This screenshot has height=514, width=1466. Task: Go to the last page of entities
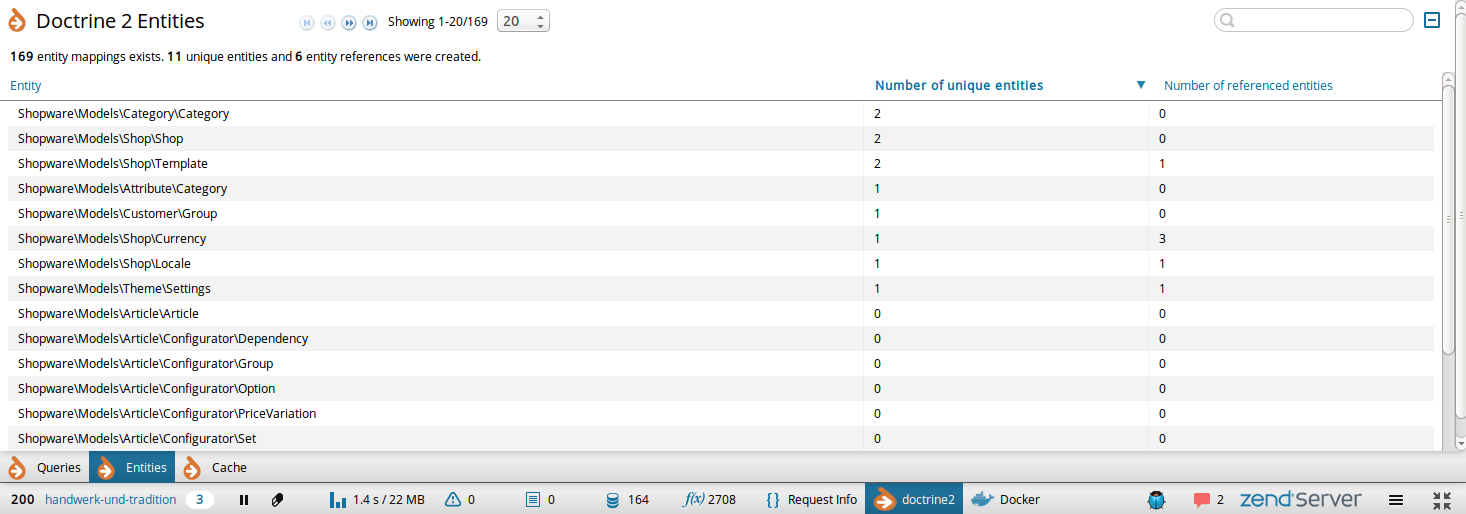(x=370, y=22)
